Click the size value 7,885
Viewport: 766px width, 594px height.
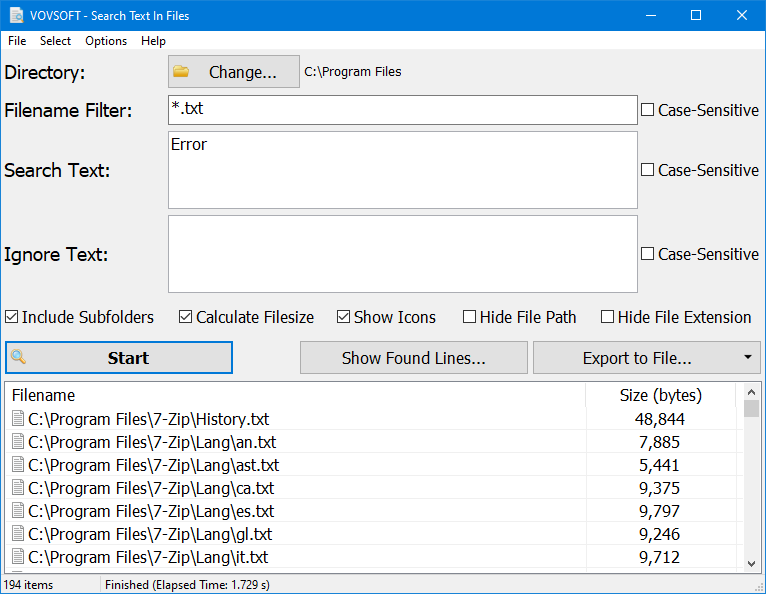click(x=660, y=442)
